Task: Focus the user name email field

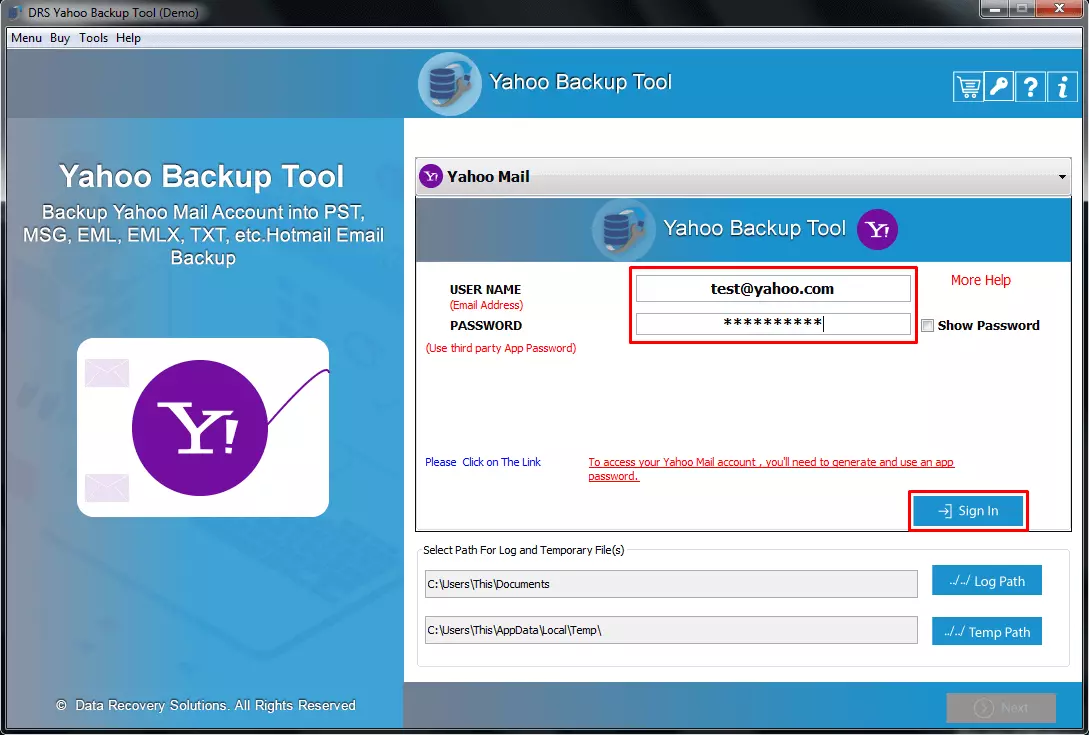Action: 773,289
